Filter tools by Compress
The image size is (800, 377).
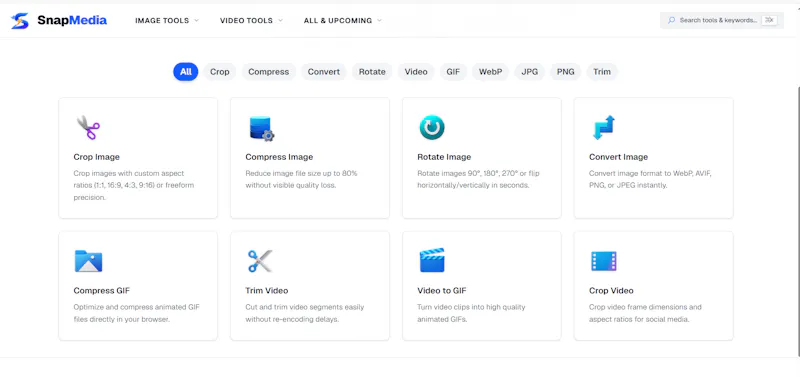pyautogui.click(x=269, y=72)
